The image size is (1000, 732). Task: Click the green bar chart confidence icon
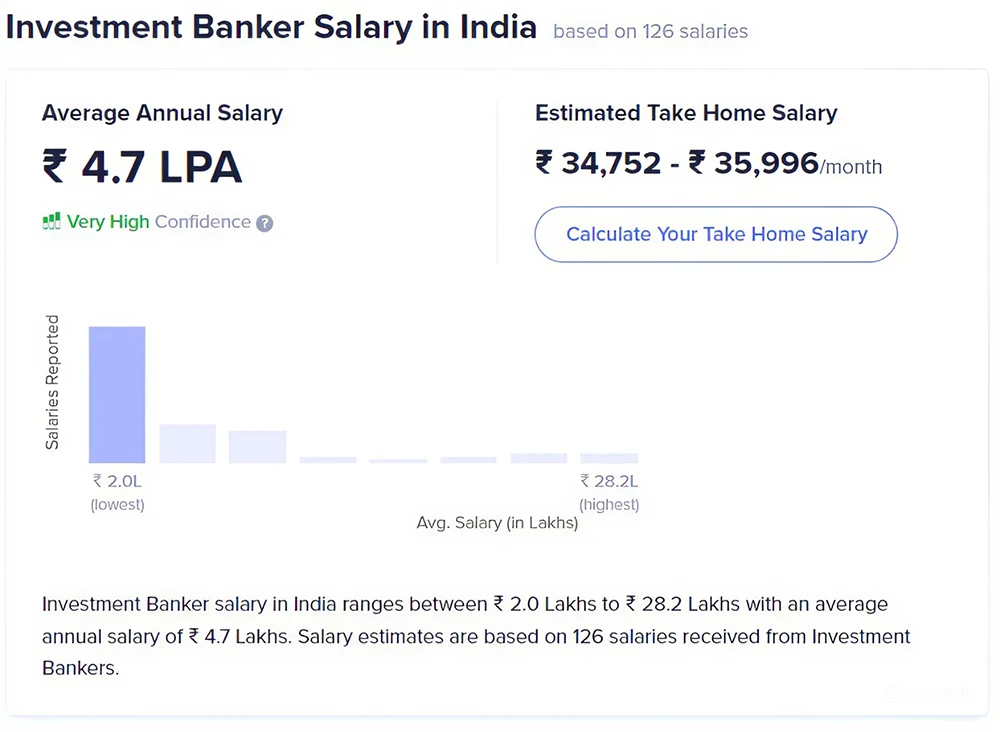[x=51, y=221]
